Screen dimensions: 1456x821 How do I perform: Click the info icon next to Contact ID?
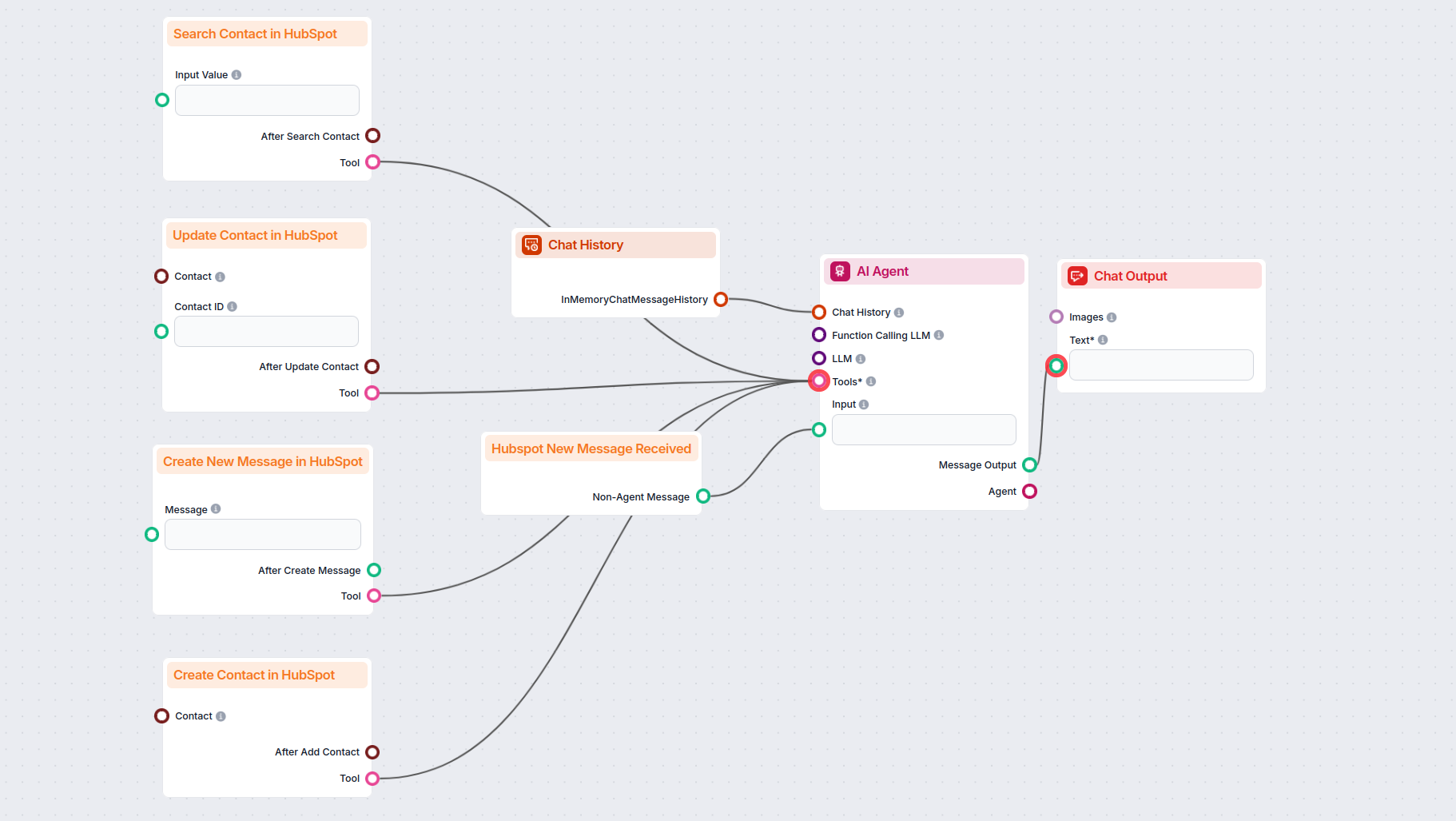click(233, 306)
